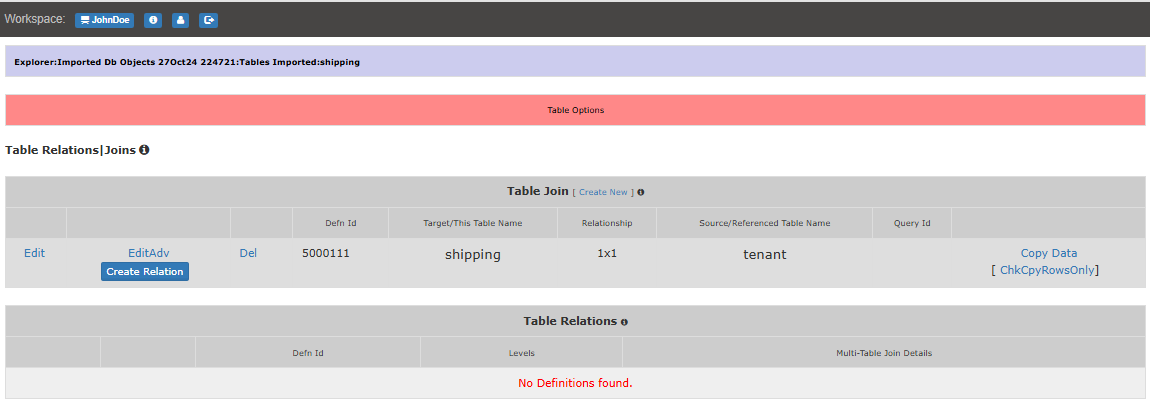Click the Query Id column header
This screenshot has height=414, width=1150.
pos(912,223)
